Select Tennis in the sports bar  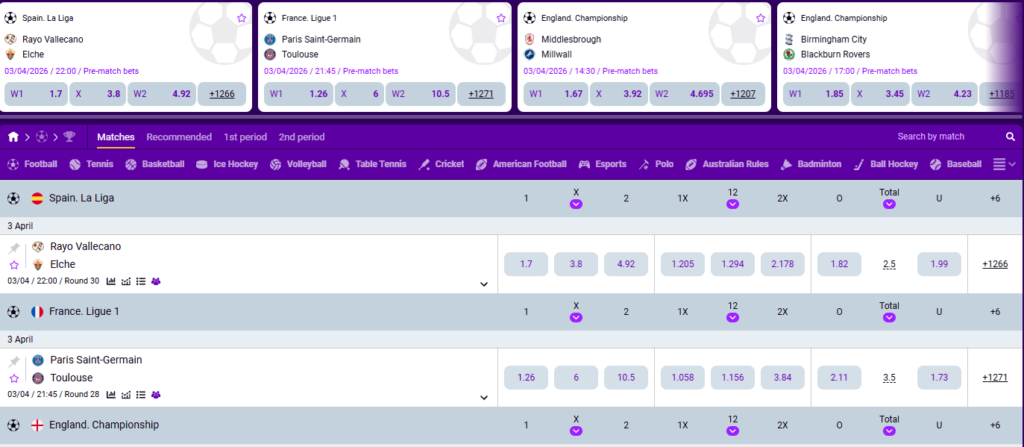click(91, 164)
